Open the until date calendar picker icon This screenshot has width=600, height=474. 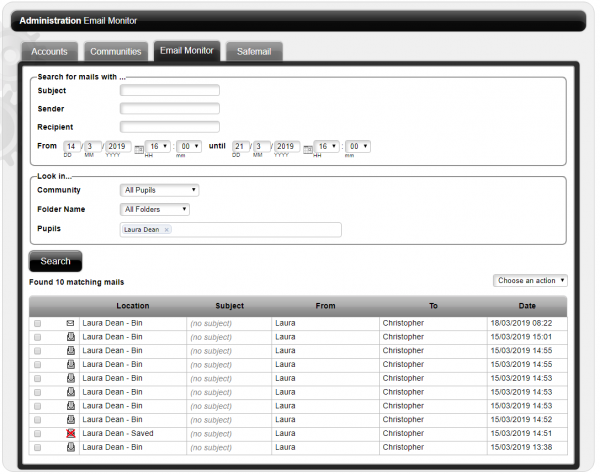(x=307, y=147)
